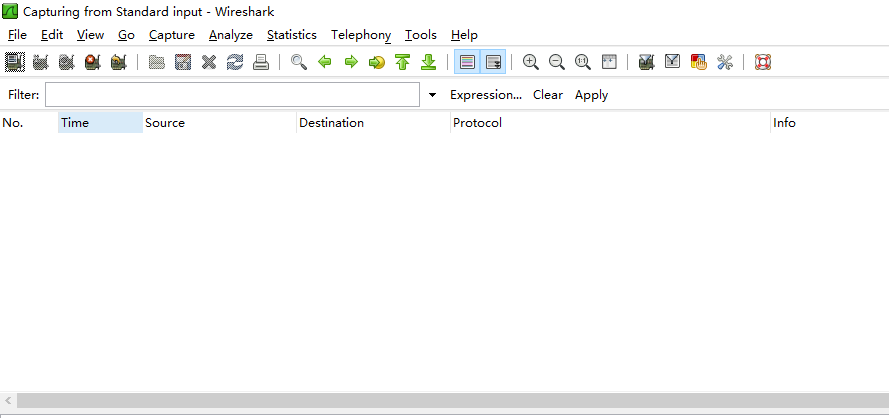The height and width of the screenshot is (418, 889).
Task: Print packets with printer icon
Action: pyautogui.click(x=261, y=62)
